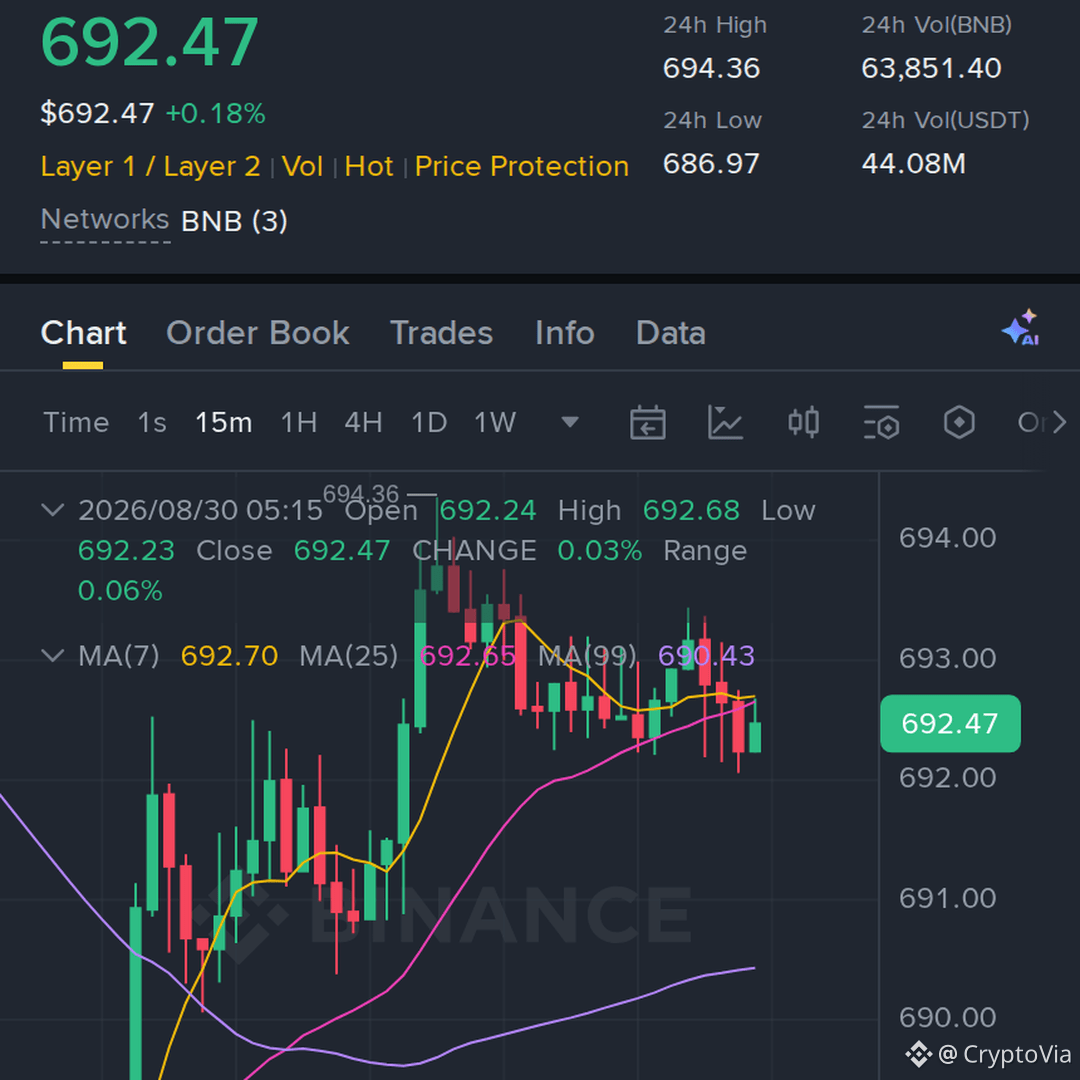
Task: Click the Networks label
Action: click(x=105, y=220)
